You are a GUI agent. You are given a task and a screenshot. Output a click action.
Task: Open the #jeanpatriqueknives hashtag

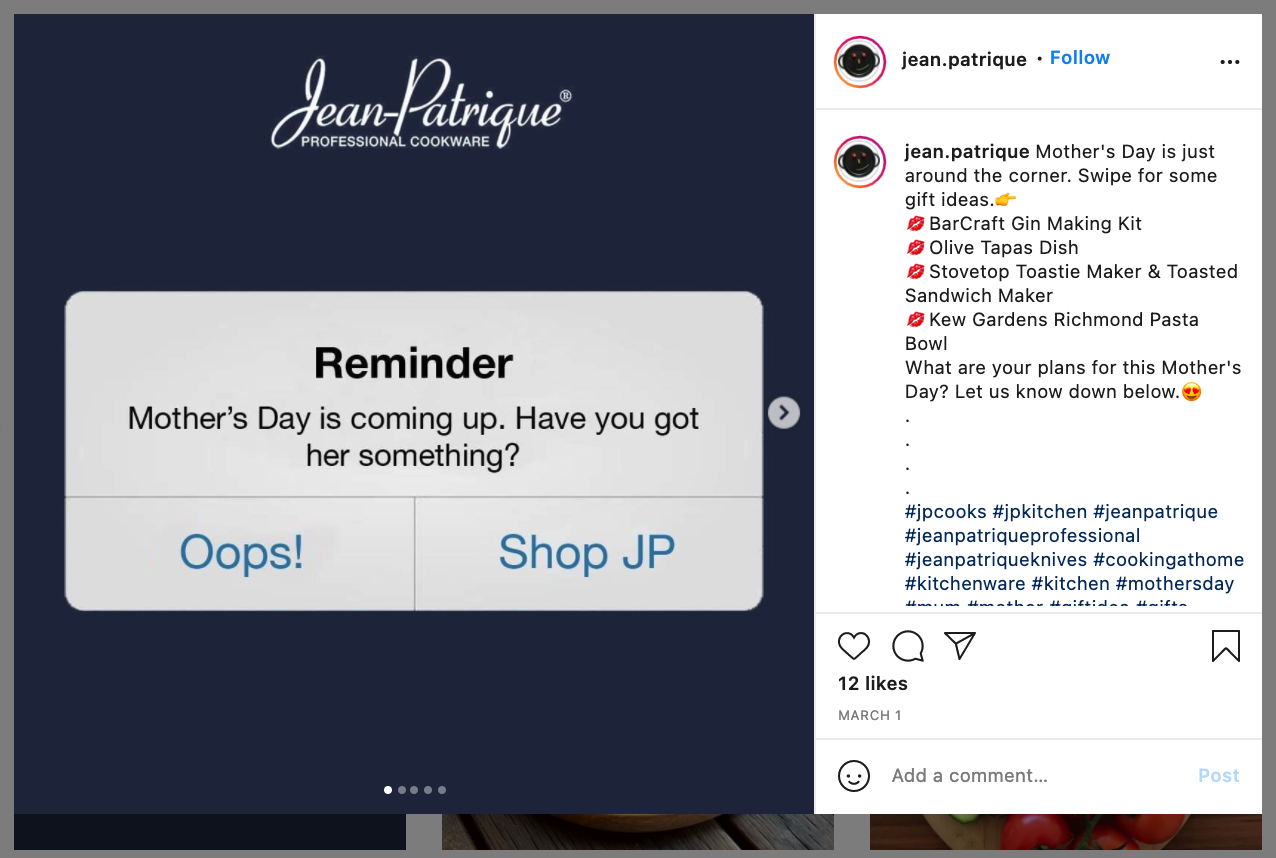click(996, 560)
